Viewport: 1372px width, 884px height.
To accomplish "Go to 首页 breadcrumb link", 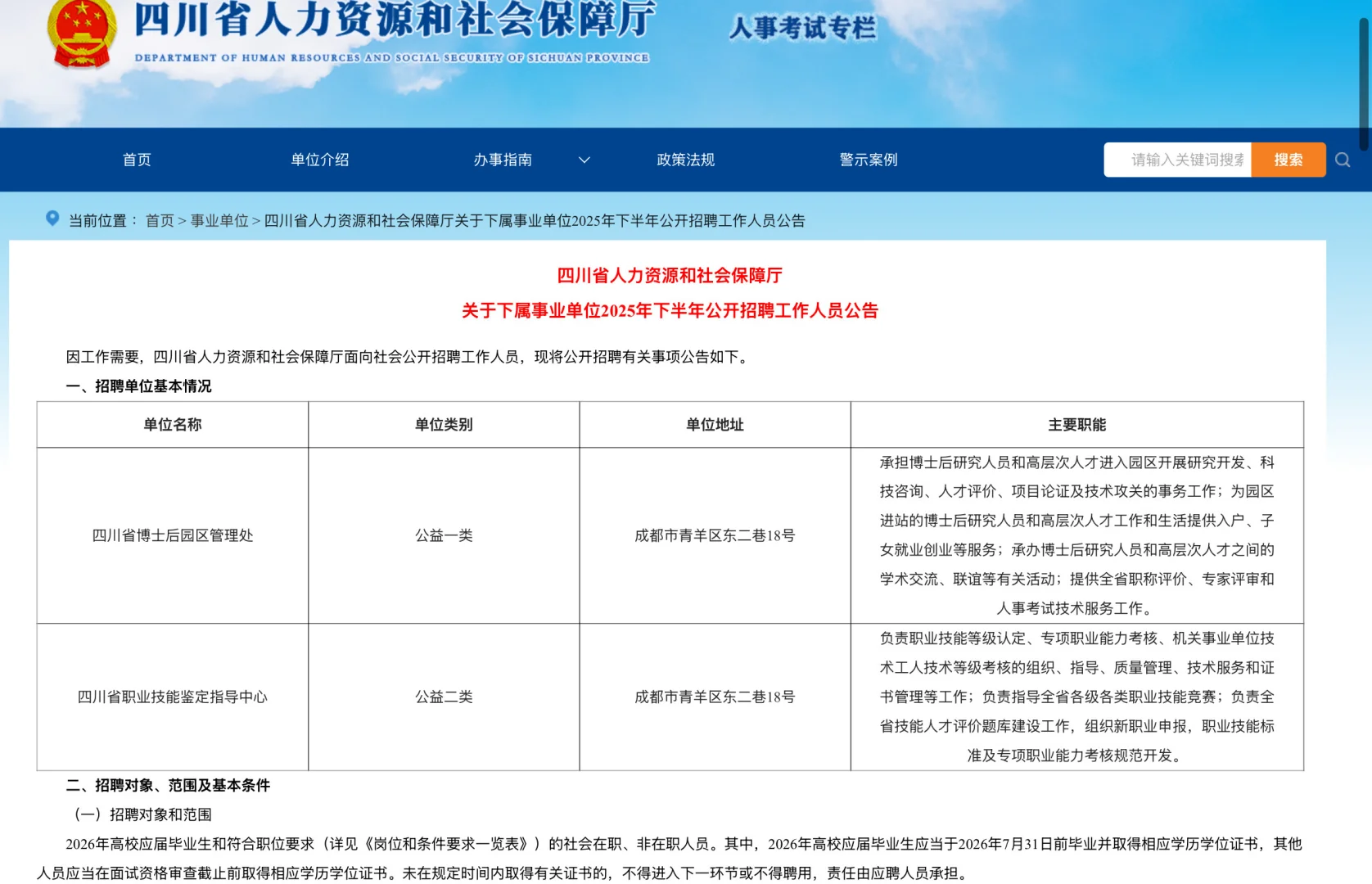I will coord(160,221).
